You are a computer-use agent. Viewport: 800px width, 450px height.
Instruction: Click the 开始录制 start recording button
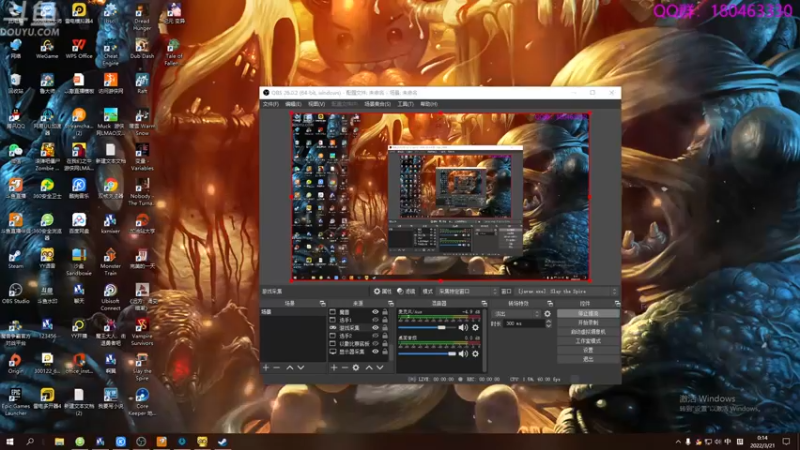588,323
